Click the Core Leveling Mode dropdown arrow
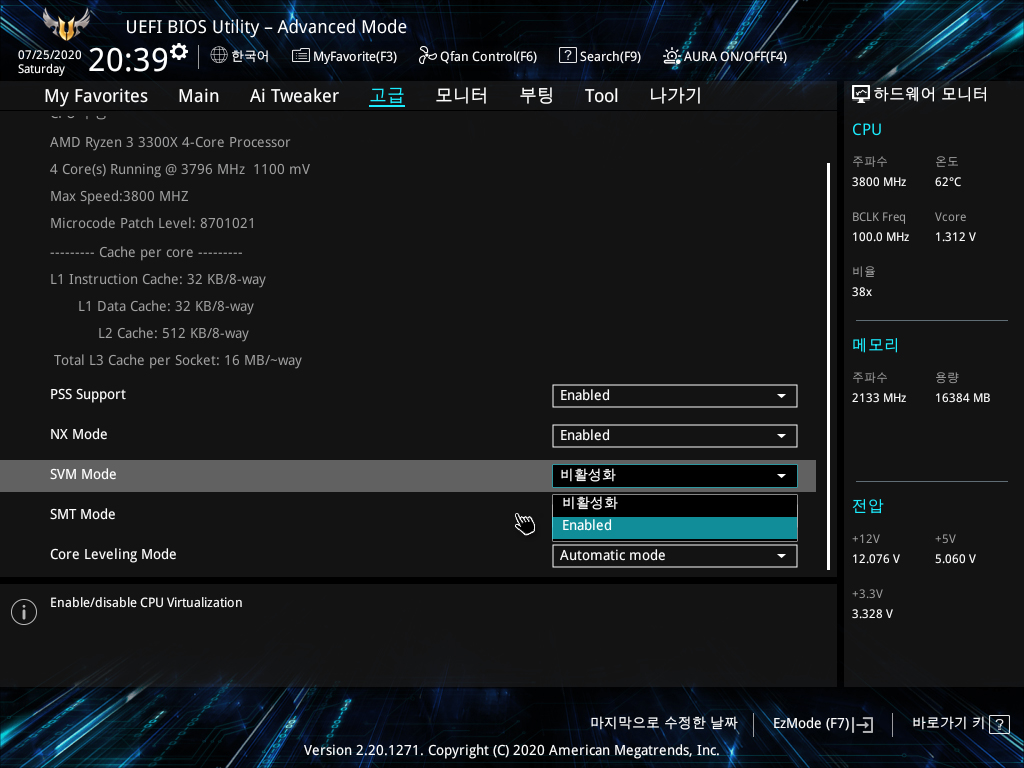Image resolution: width=1024 pixels, height=768 pixels. pos(781,556)
